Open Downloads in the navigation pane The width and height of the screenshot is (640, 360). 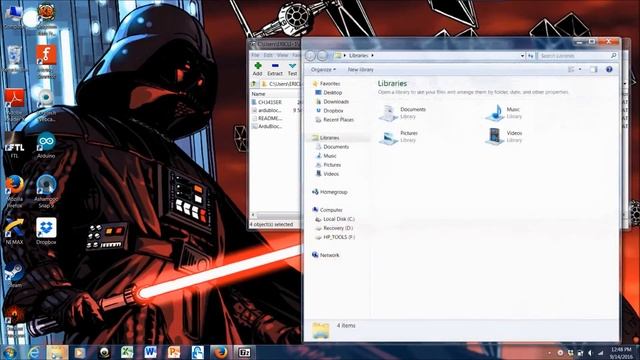tap(332, 102)
